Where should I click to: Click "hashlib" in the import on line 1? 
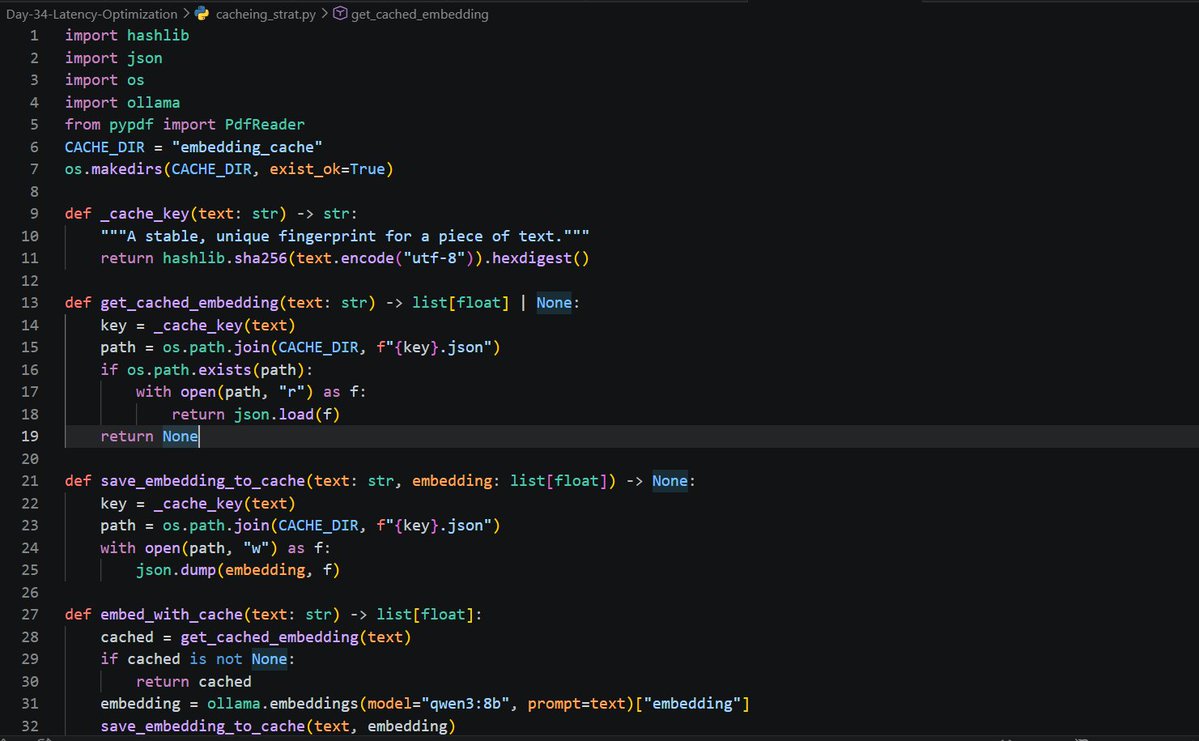pyautogui.click(x=158, y=35)
